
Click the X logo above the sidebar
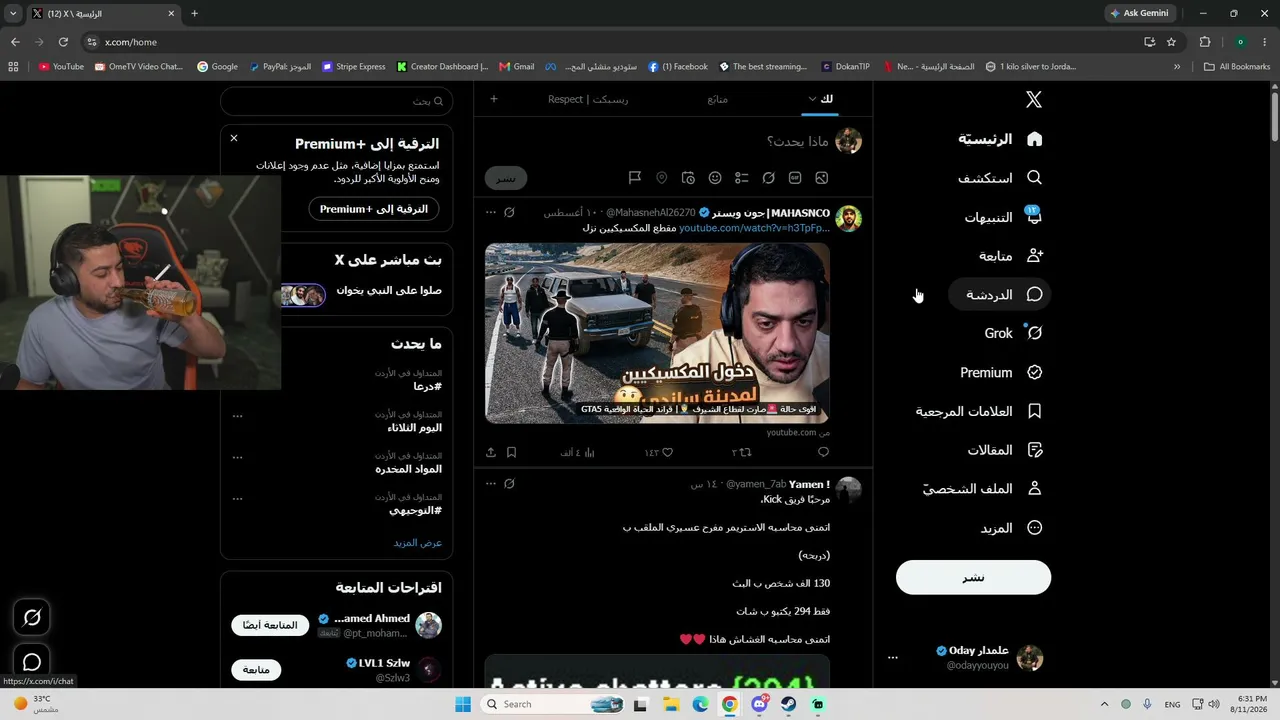1034,99
